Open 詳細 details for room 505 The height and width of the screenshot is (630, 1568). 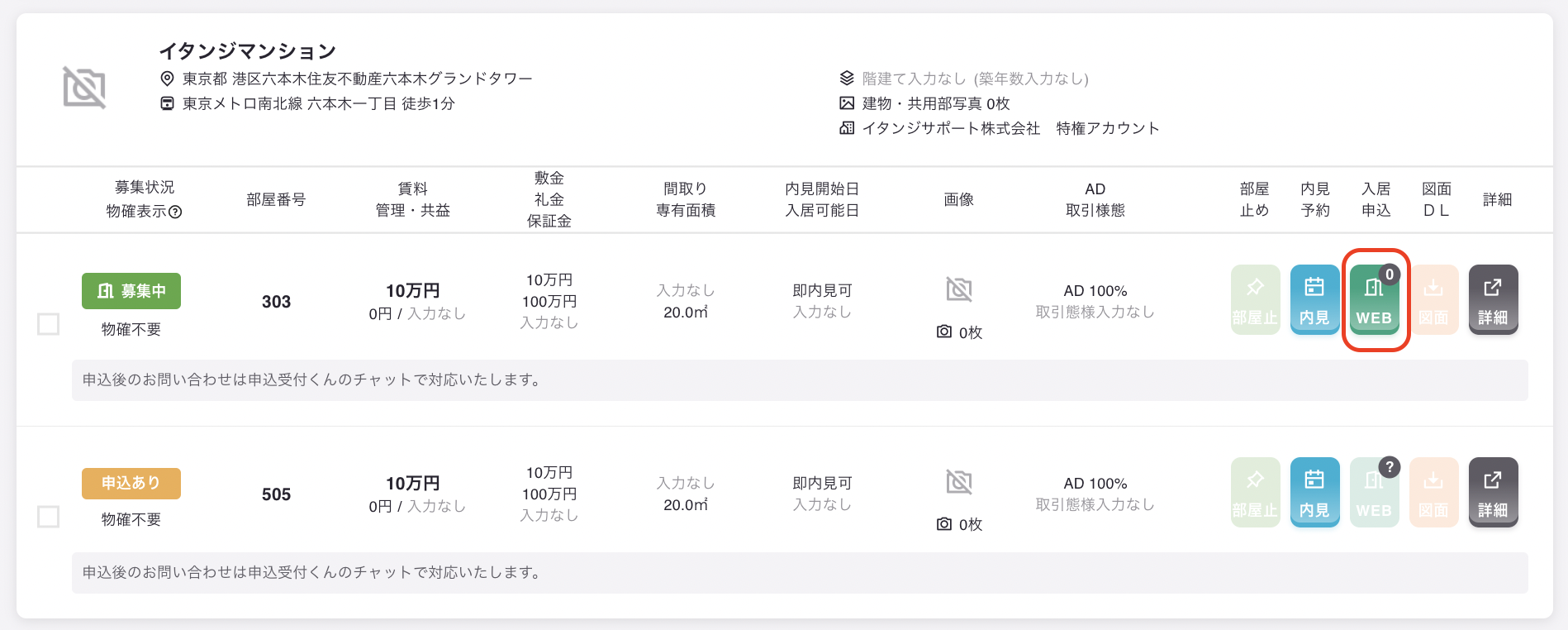point(1493,492)
